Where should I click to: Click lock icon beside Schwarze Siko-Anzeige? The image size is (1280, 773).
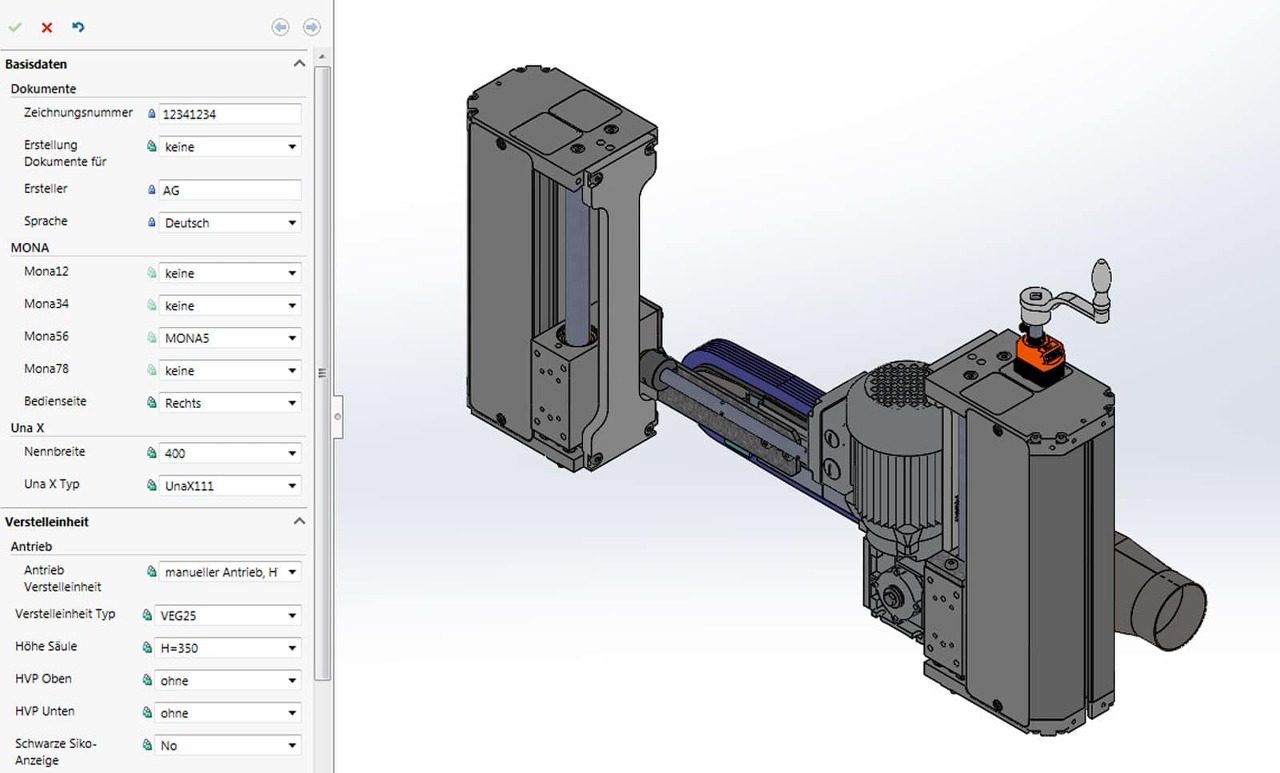pyautogui.click(x=148, y=745)
